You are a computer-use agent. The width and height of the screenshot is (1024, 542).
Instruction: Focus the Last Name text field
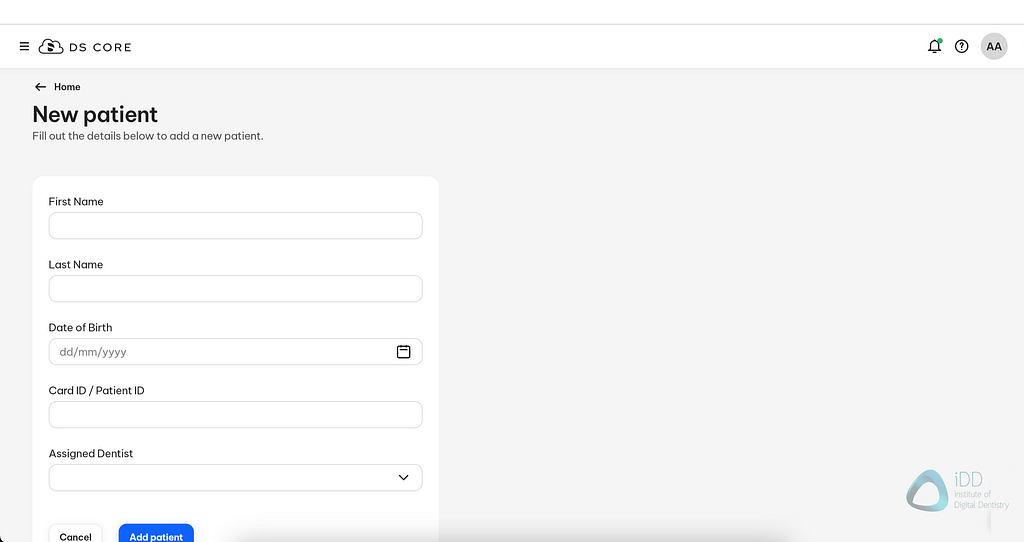235,289
